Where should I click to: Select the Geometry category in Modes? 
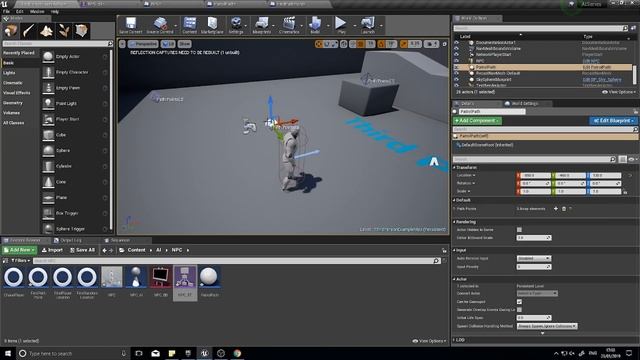[13, 103]
